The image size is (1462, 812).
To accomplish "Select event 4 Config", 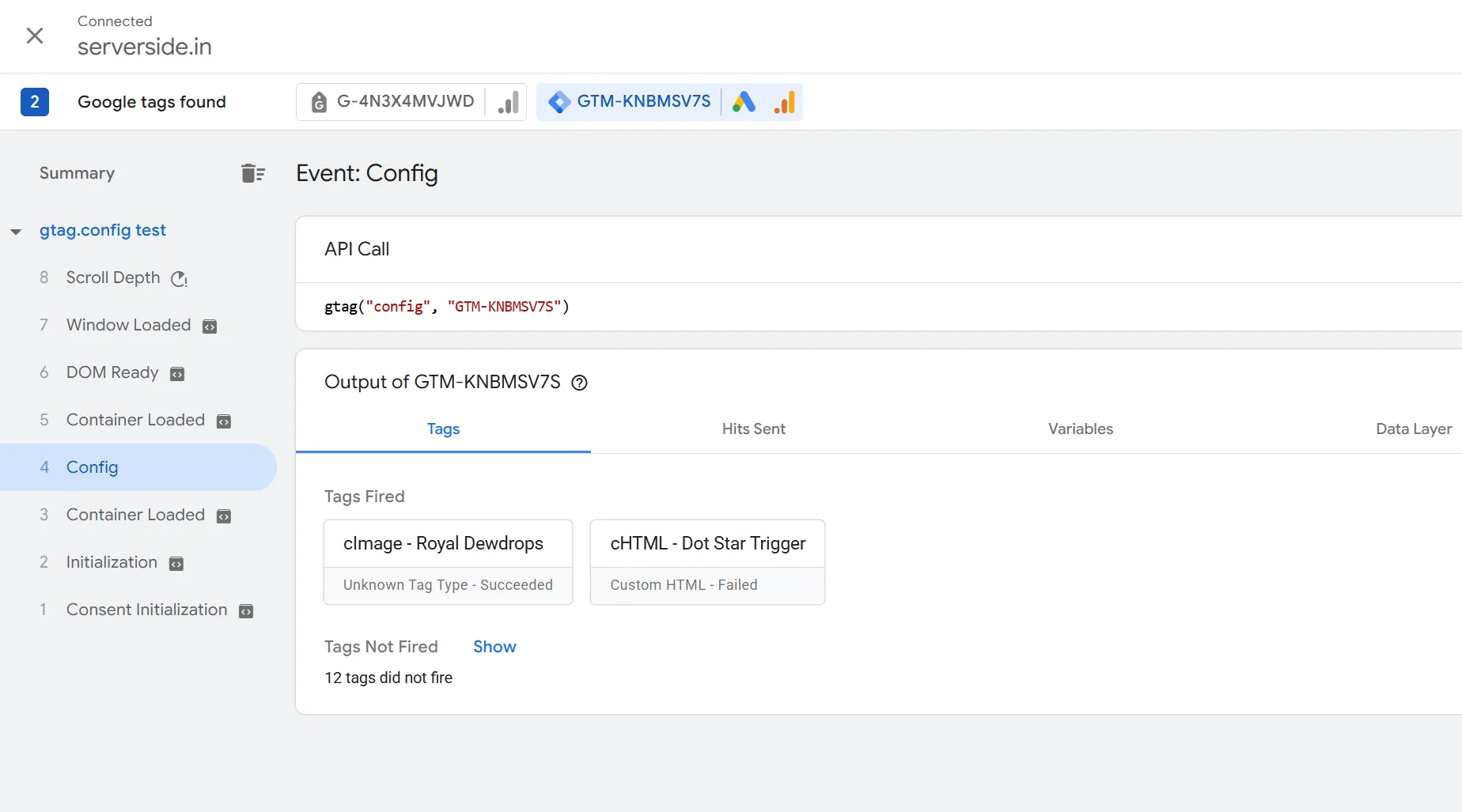I will [138, 467].
